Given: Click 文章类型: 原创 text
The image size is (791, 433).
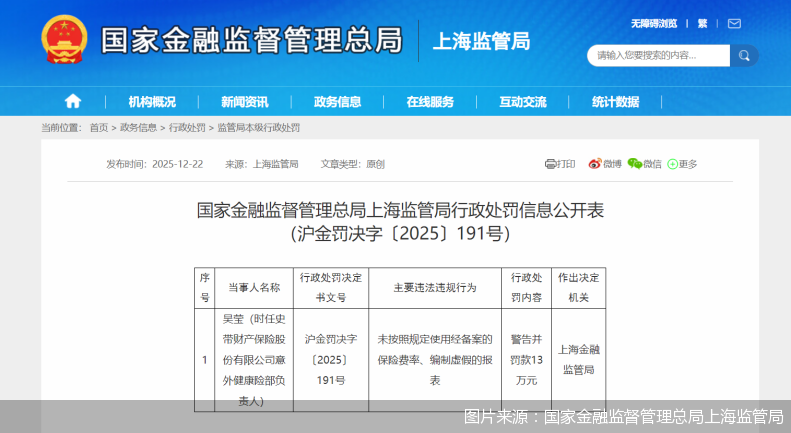Looking at the screenshot, I should pyautogui.click(x=353, y=164).
